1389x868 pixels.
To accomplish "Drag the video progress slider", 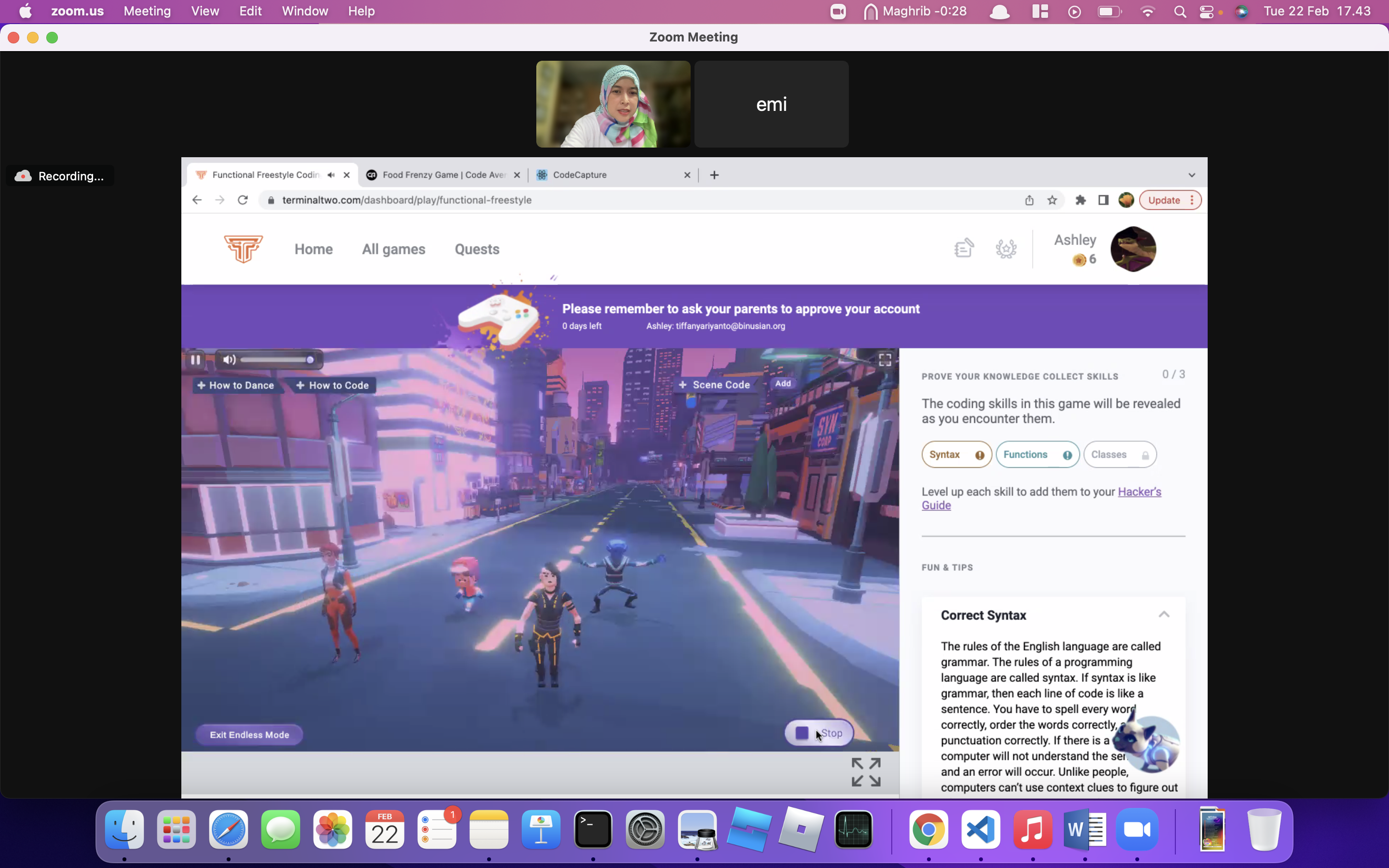I will pos(309,359).
